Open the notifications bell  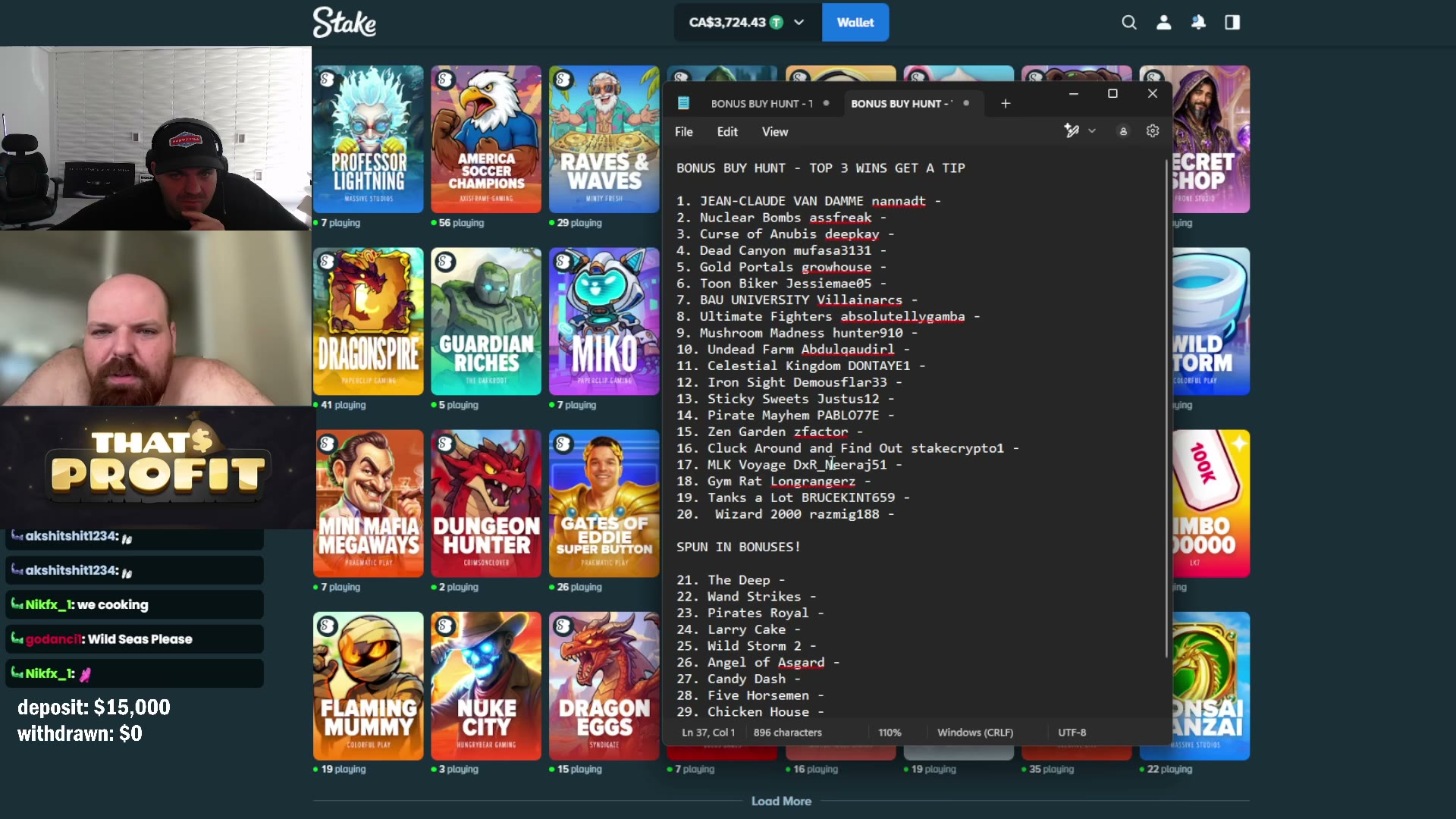pyautogui.click(x=1198, y=23)
